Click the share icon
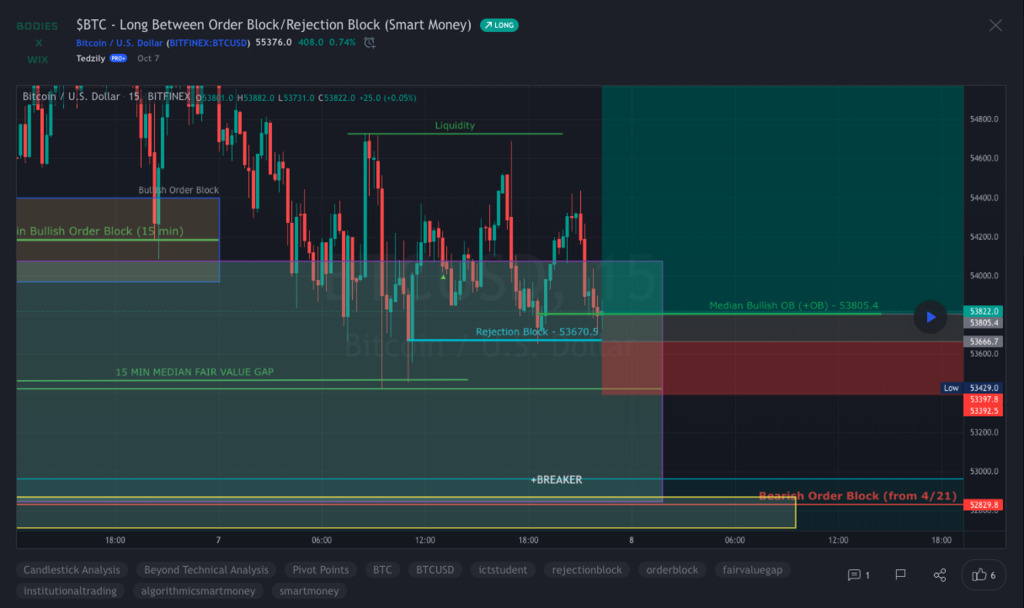 coord(939,575)
